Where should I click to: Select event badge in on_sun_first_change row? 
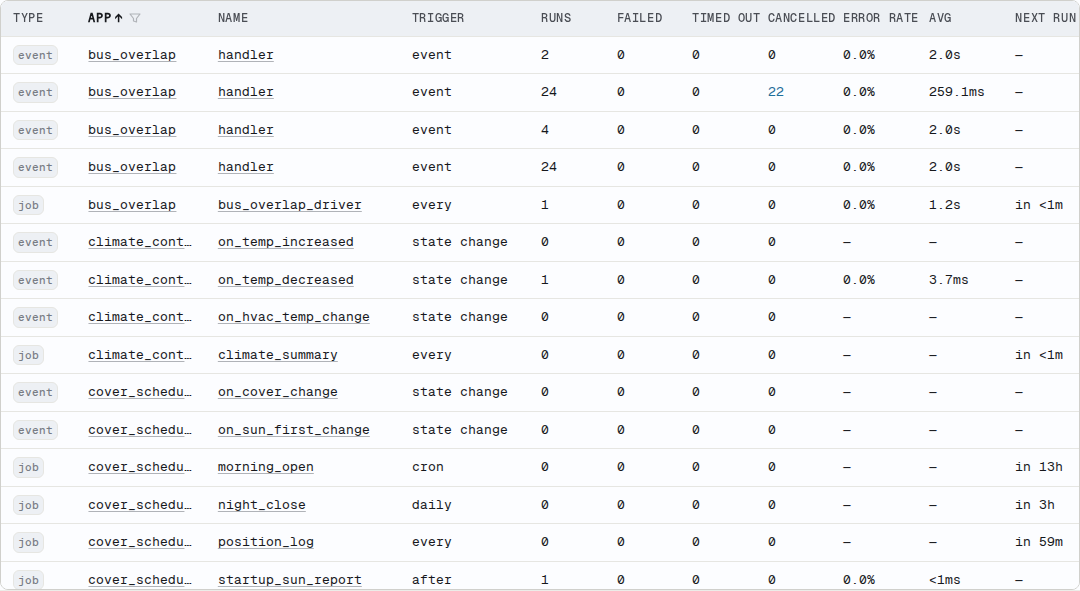click(35, 431)
